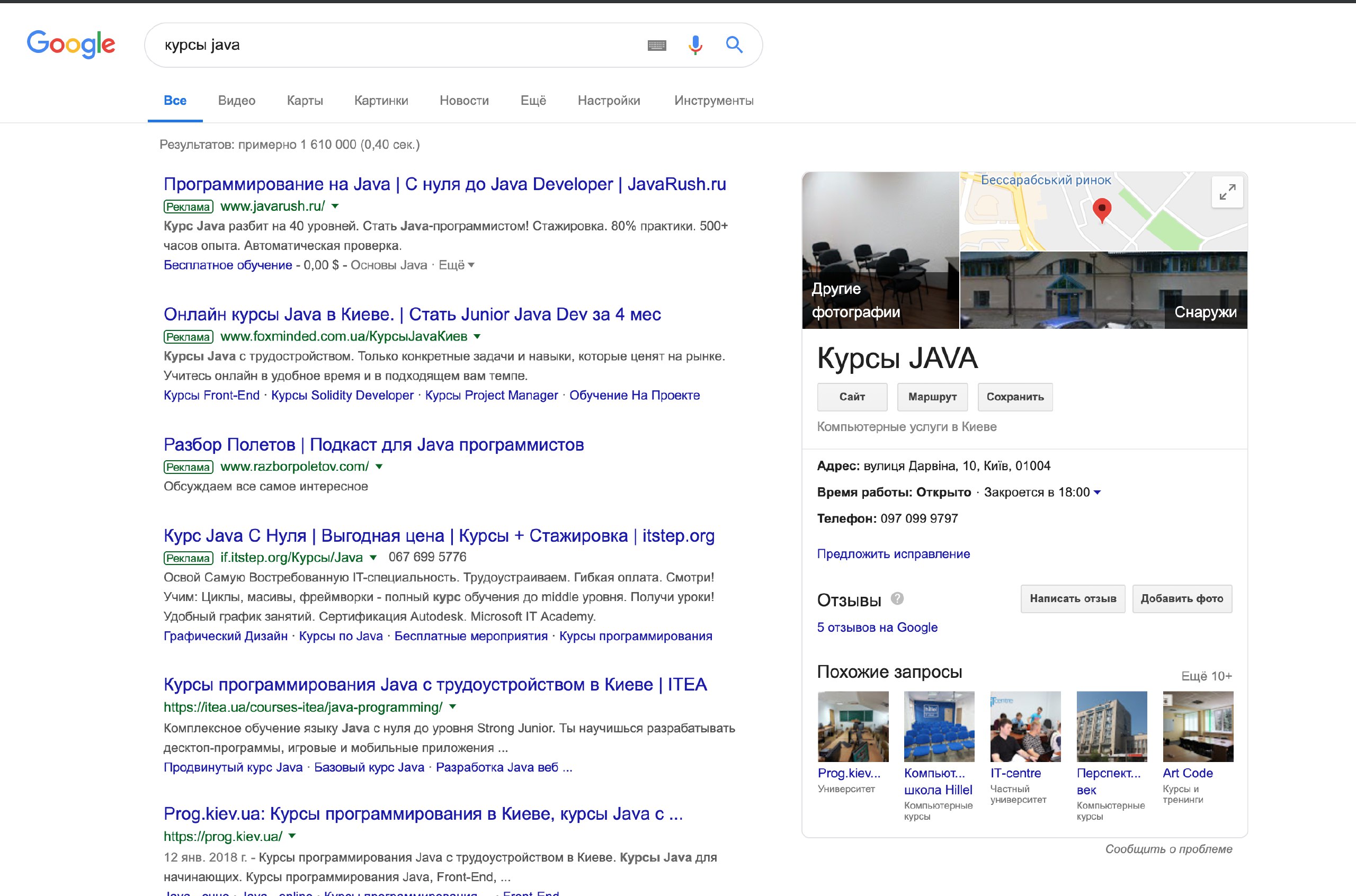Open 5 отзывов на Google link

[x=877, y=628]
